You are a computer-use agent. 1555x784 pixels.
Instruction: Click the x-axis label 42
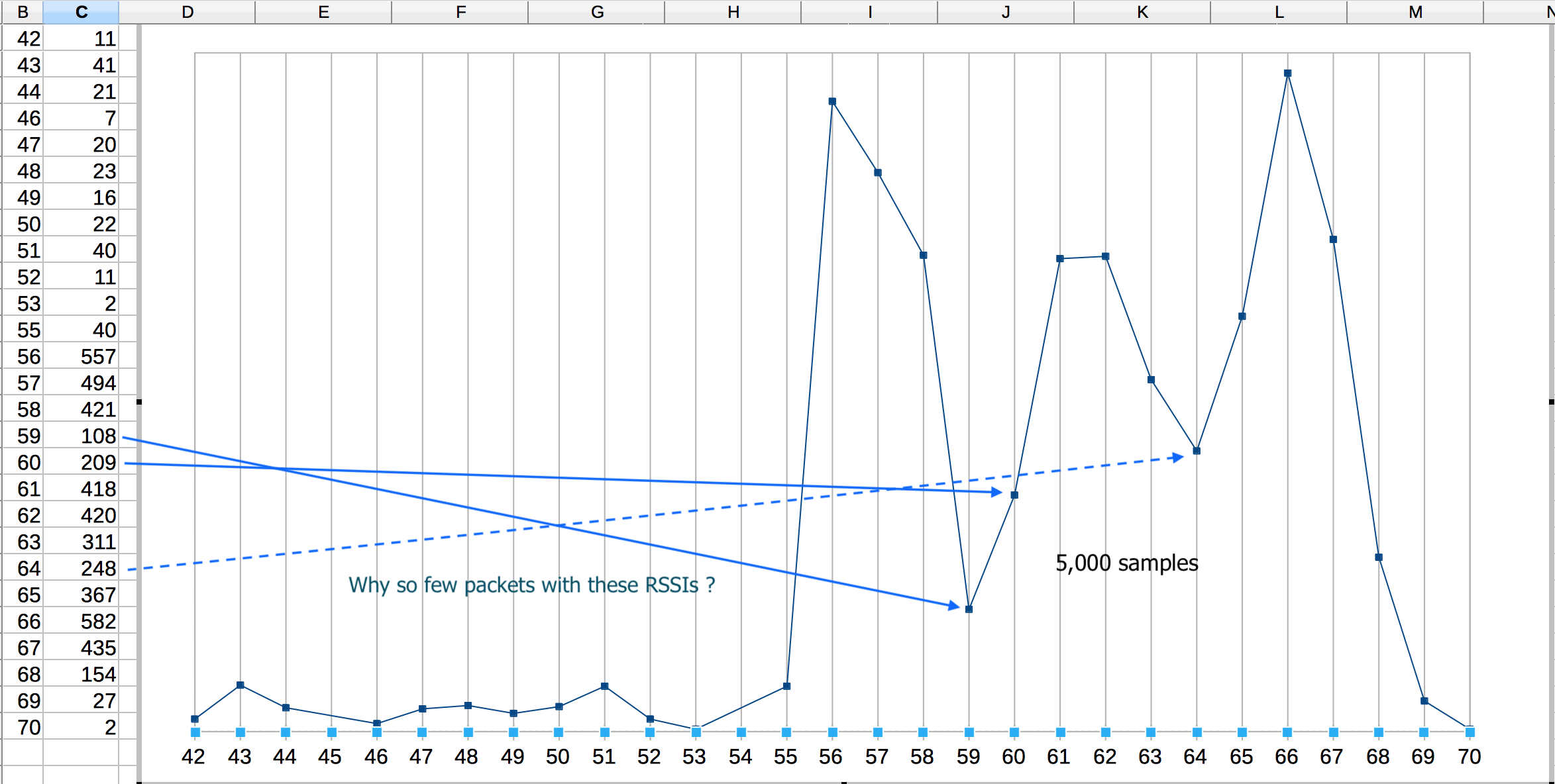[x=194, y=756]
